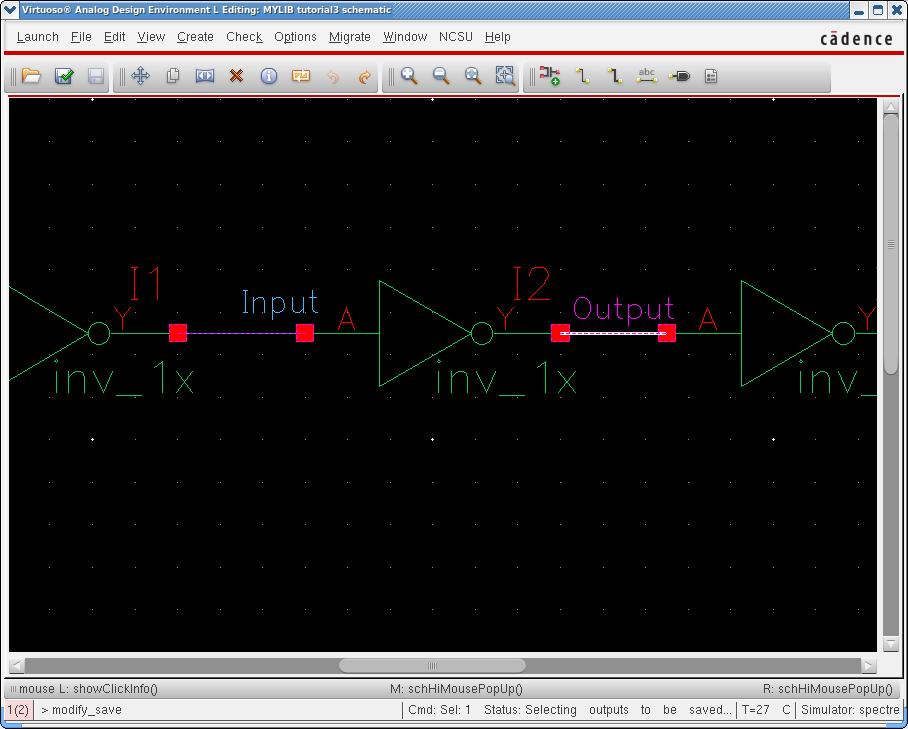Screen dimensions: 908x729
Task: Click the wire segment under Input label
Action: tap(241, 334)
